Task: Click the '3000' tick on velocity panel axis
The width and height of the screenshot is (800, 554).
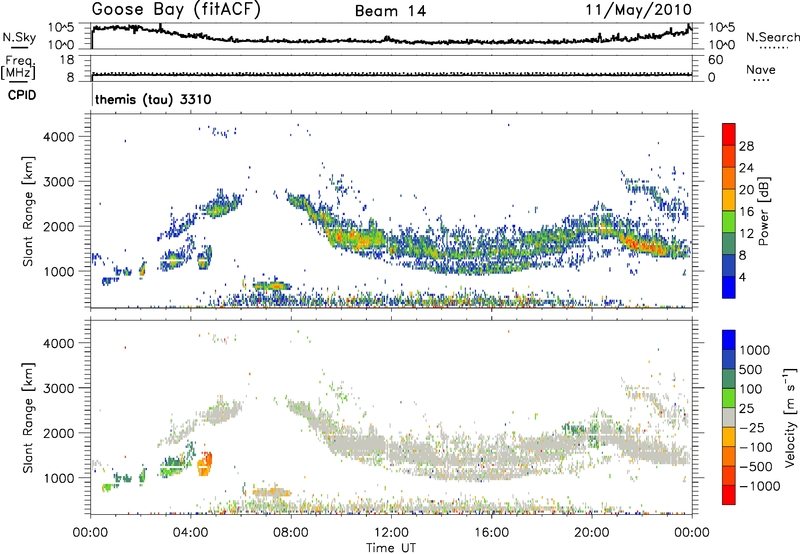Action: [x=59, y=388]
